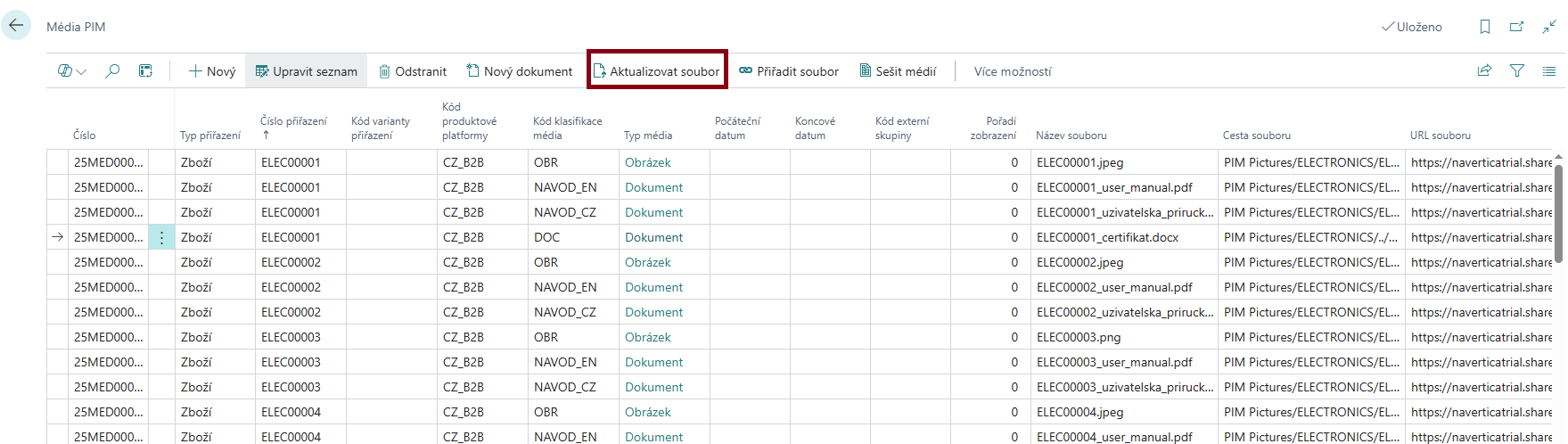Click the share icon
Image resolution: width=1568 pixels, height=444 pixels.
point(1484,71)
